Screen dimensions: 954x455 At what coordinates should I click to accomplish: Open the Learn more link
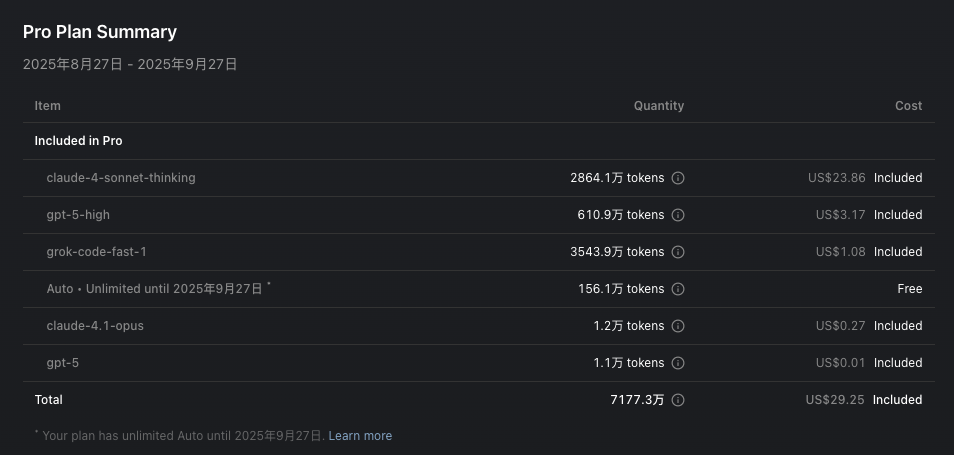[x=360, y=436]
